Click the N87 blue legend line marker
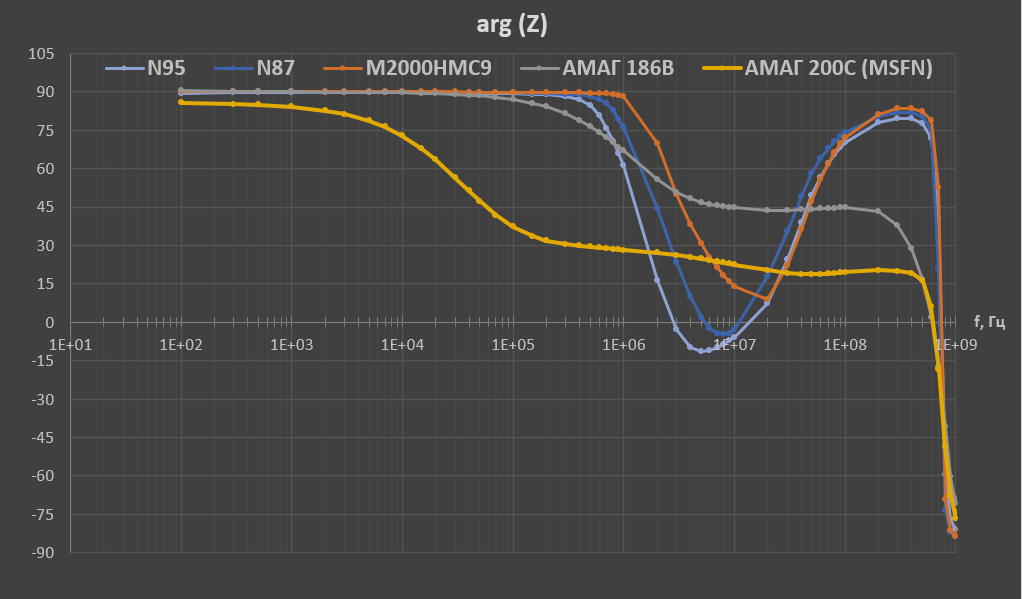 click(x=233, y=68)
